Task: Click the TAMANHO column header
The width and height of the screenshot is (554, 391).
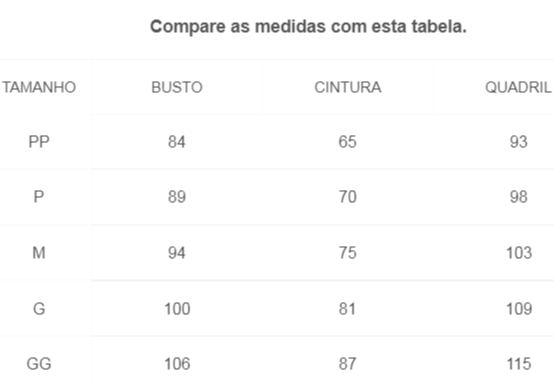Action: [39, 87]
